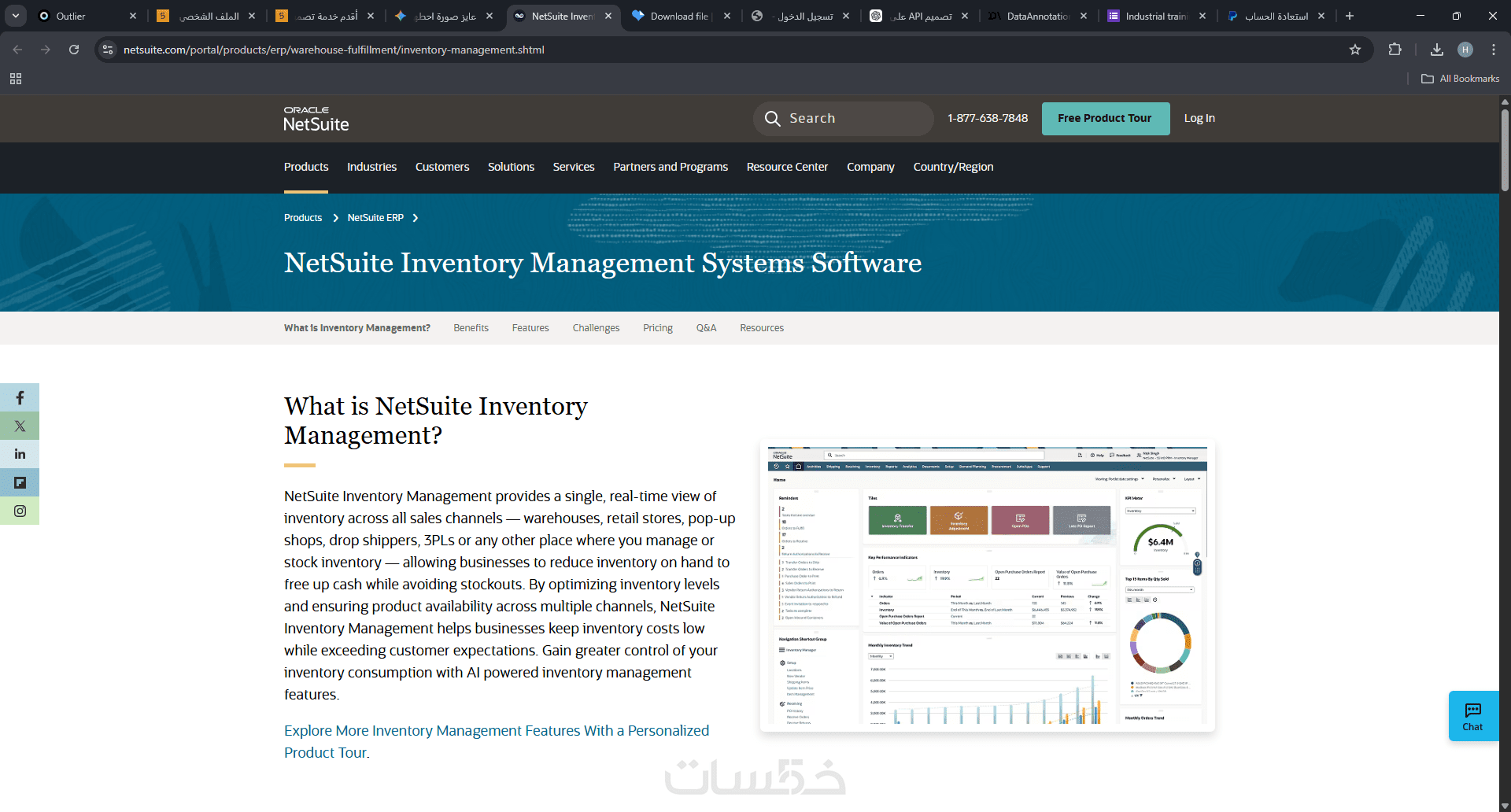
Task: Share page on Facebook
Action: tap(20, 398)
